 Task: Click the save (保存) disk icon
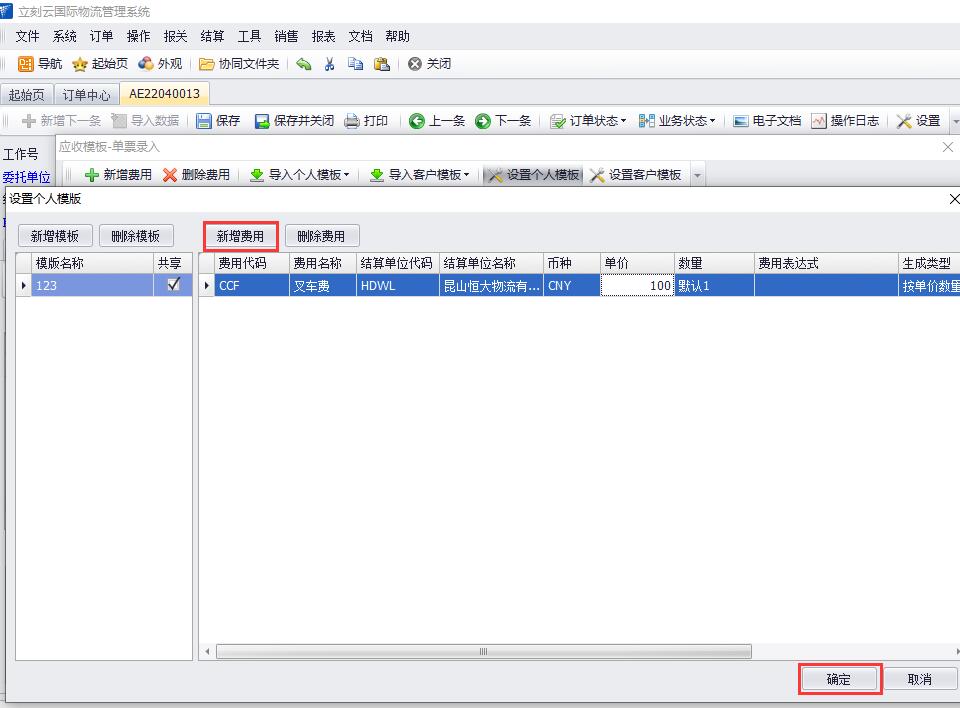coord(204,121)
